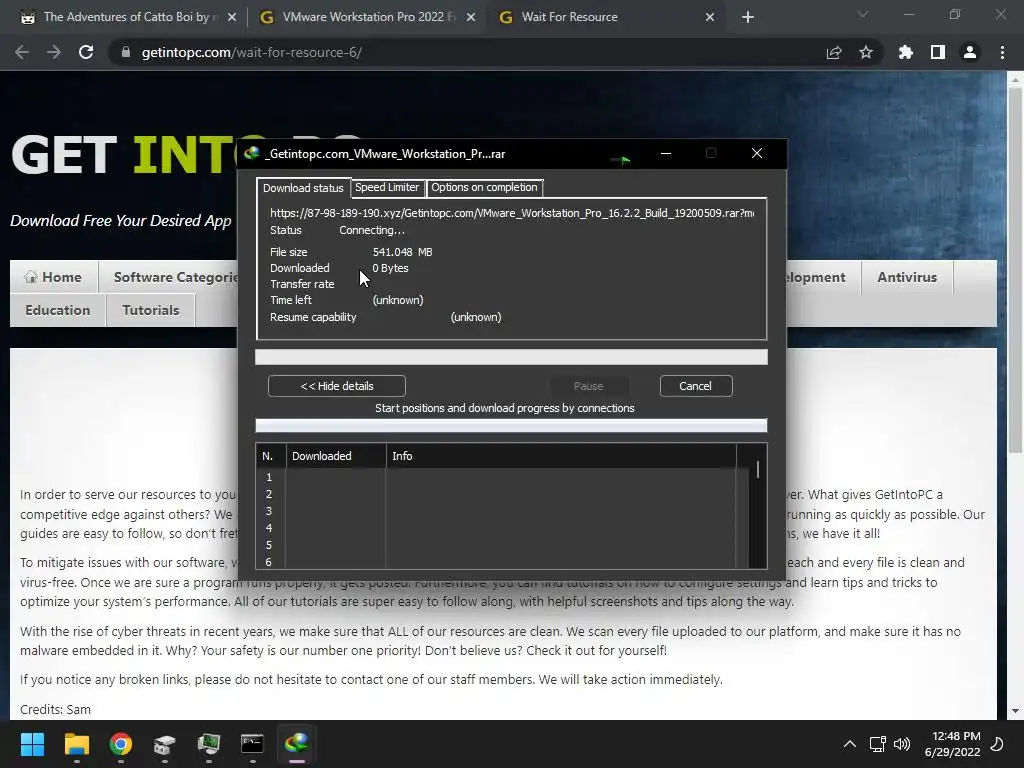Image resolution: width=1024 pixels, height=768 pixels.
Task: Open Internet Download Manager taskbar icon
Action: tap(296, 744)
